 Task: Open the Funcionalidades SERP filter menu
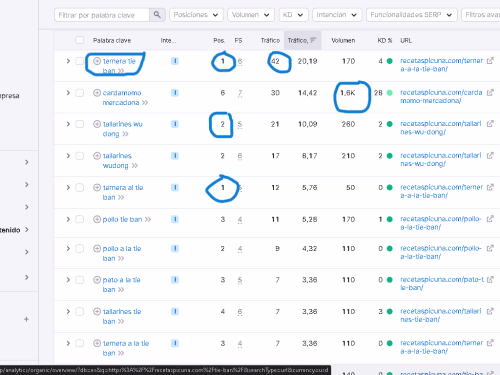point(411,15)
